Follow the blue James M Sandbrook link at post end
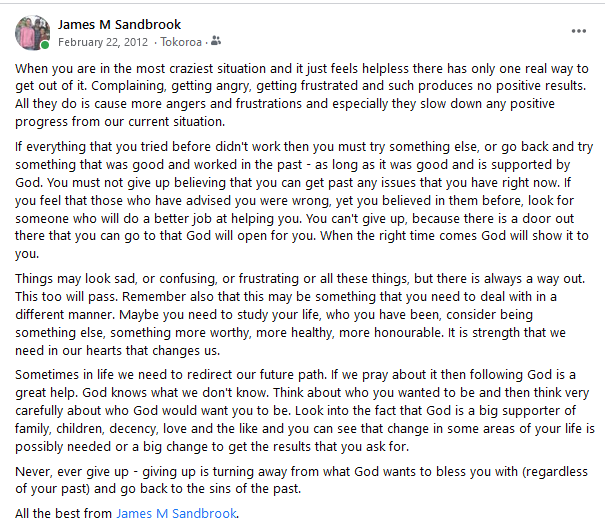The width and height of the screenshot is (605, 526). coord(177,513)
